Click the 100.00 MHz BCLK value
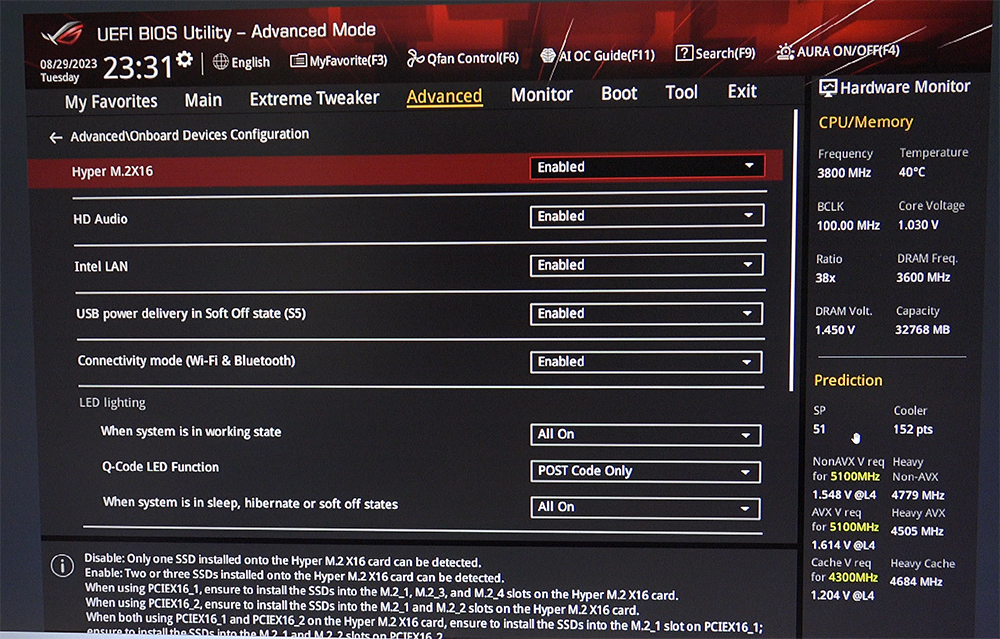The width and height of the screenshot is (1000, 639). (x=848, y=226)
